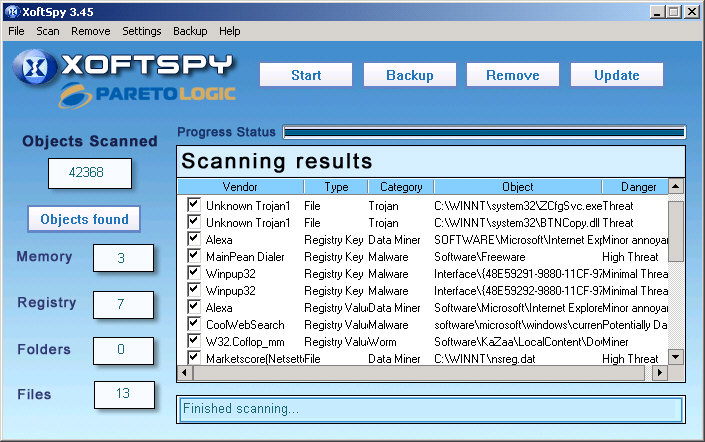Viewport: 705px width, 442px height.
Task: Click the Update button
Action: [617, 75]
